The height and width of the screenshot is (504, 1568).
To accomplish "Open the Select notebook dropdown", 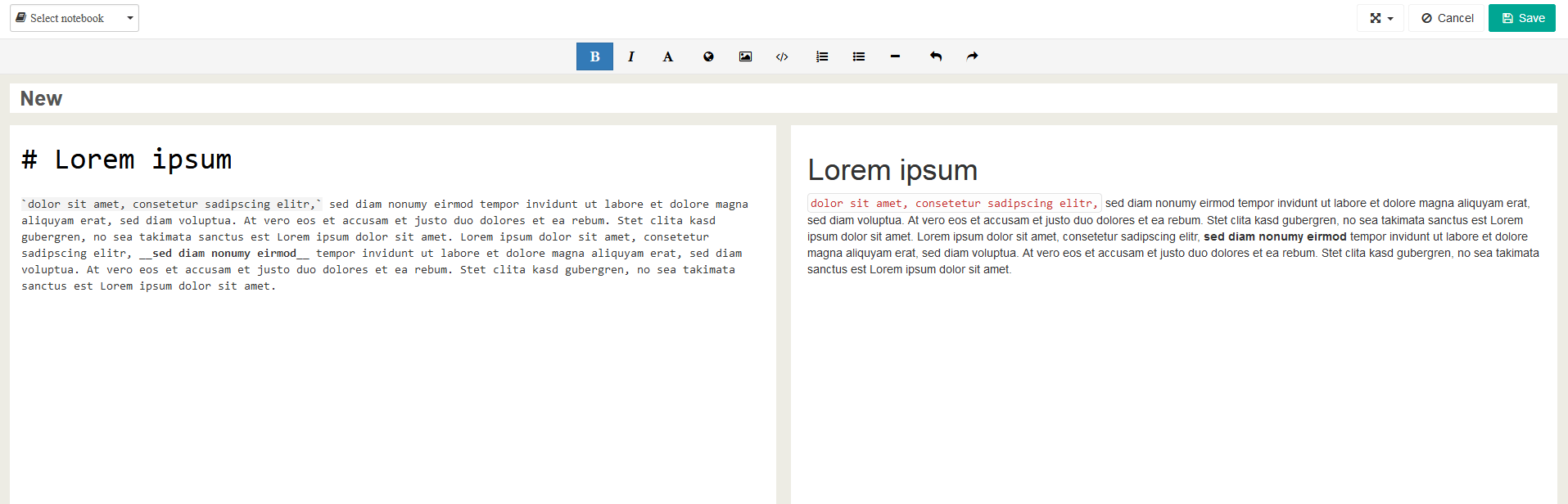I will (x=75, y=18).
